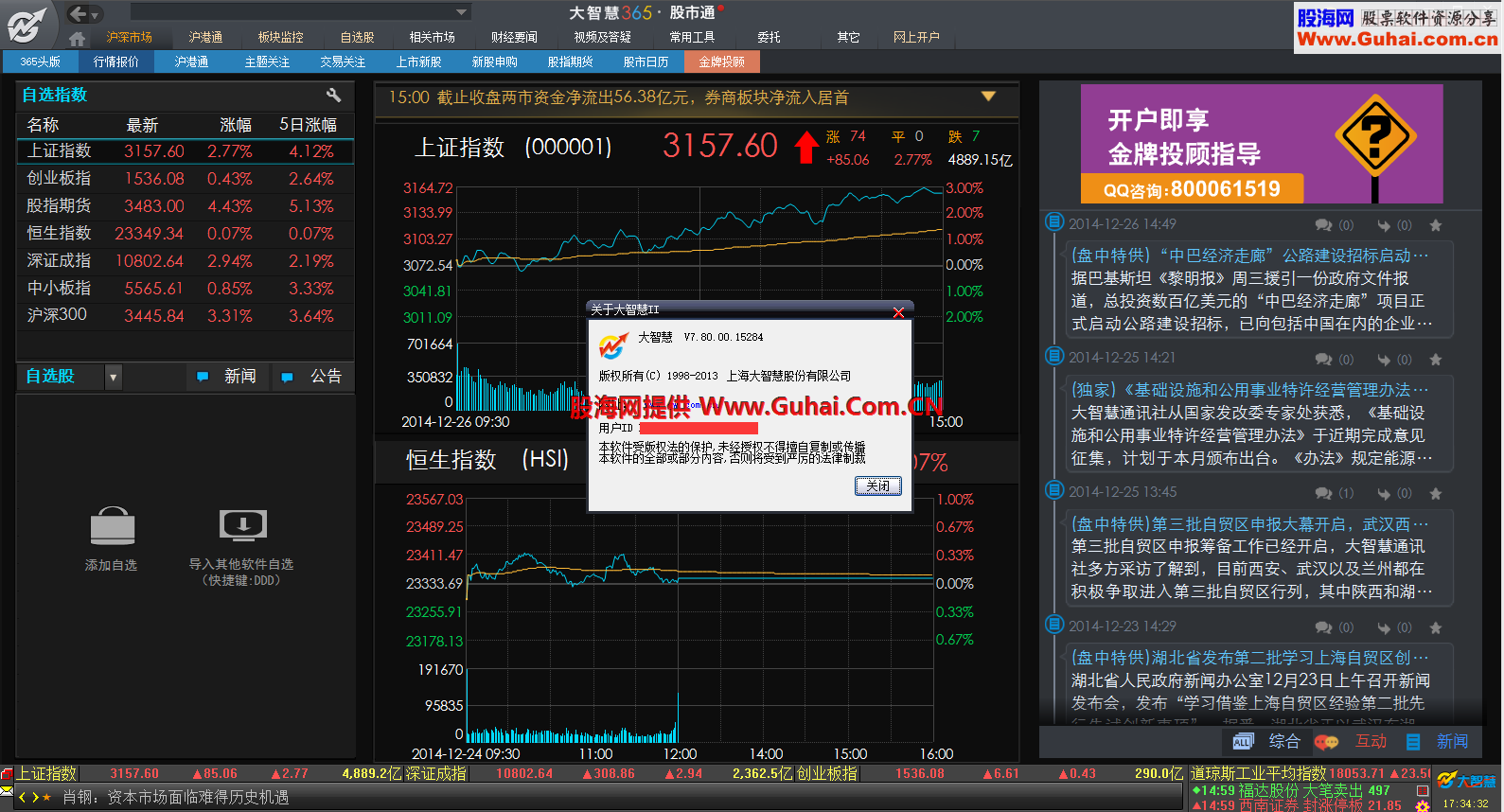Screen dimensions: 1504x812
Task: Click share arrow icon on the 13:45 news
Action: click(1384, 493)
